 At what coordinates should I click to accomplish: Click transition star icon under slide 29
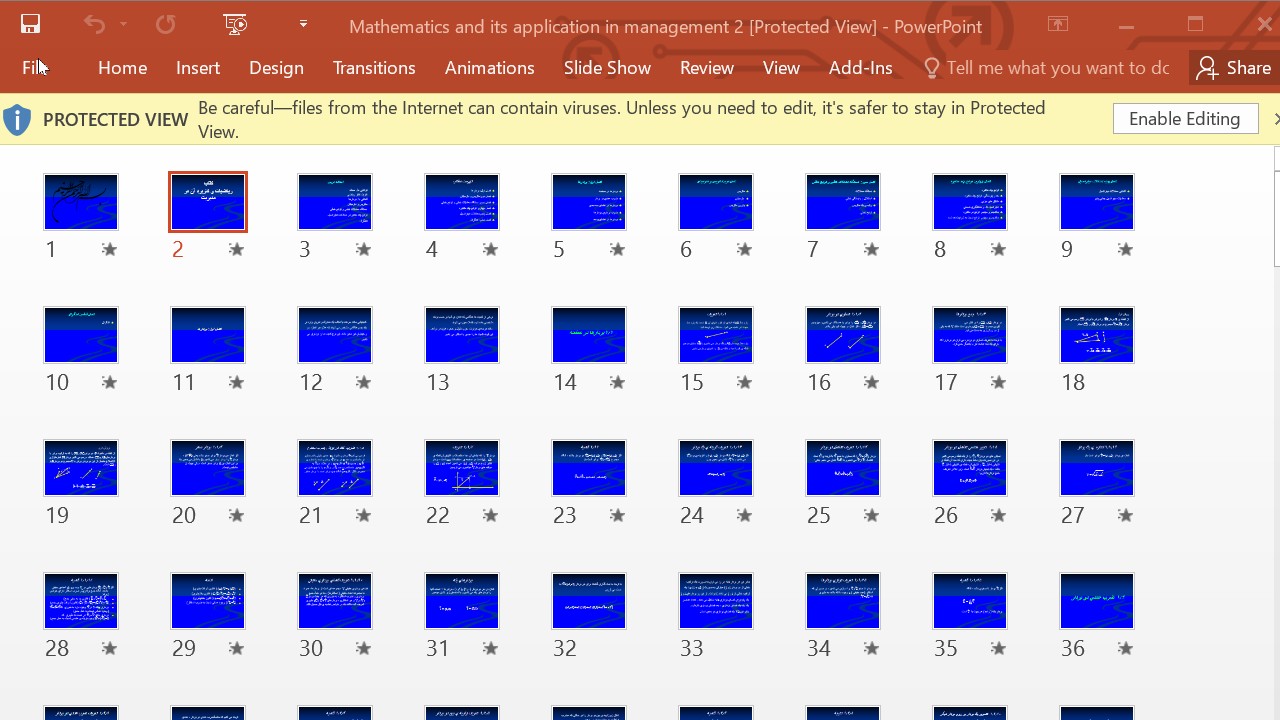click(x=236, y=648)
